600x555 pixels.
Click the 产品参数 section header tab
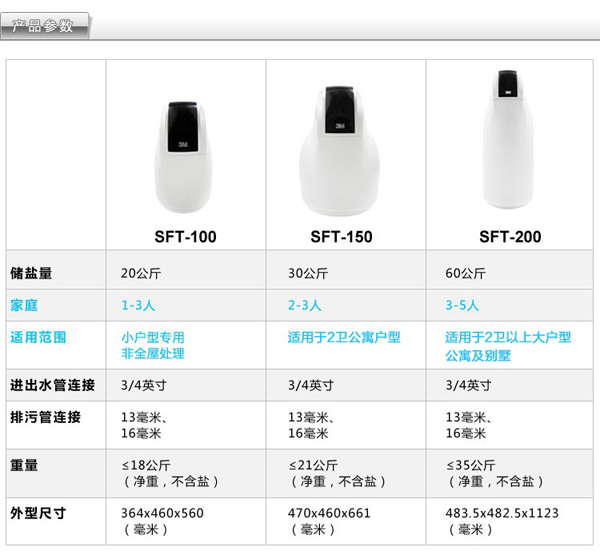[45, 24]
